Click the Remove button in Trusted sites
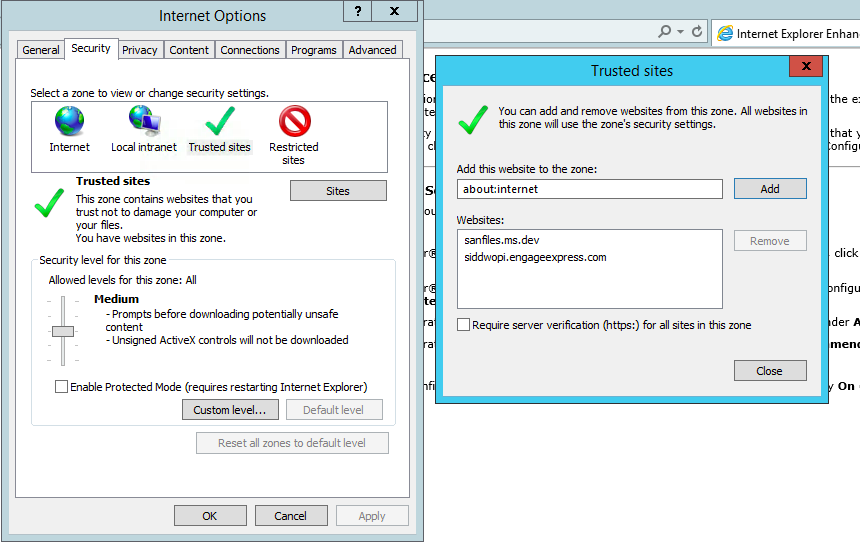The height and width of the screenshot is (546, 860). [770, 241]
